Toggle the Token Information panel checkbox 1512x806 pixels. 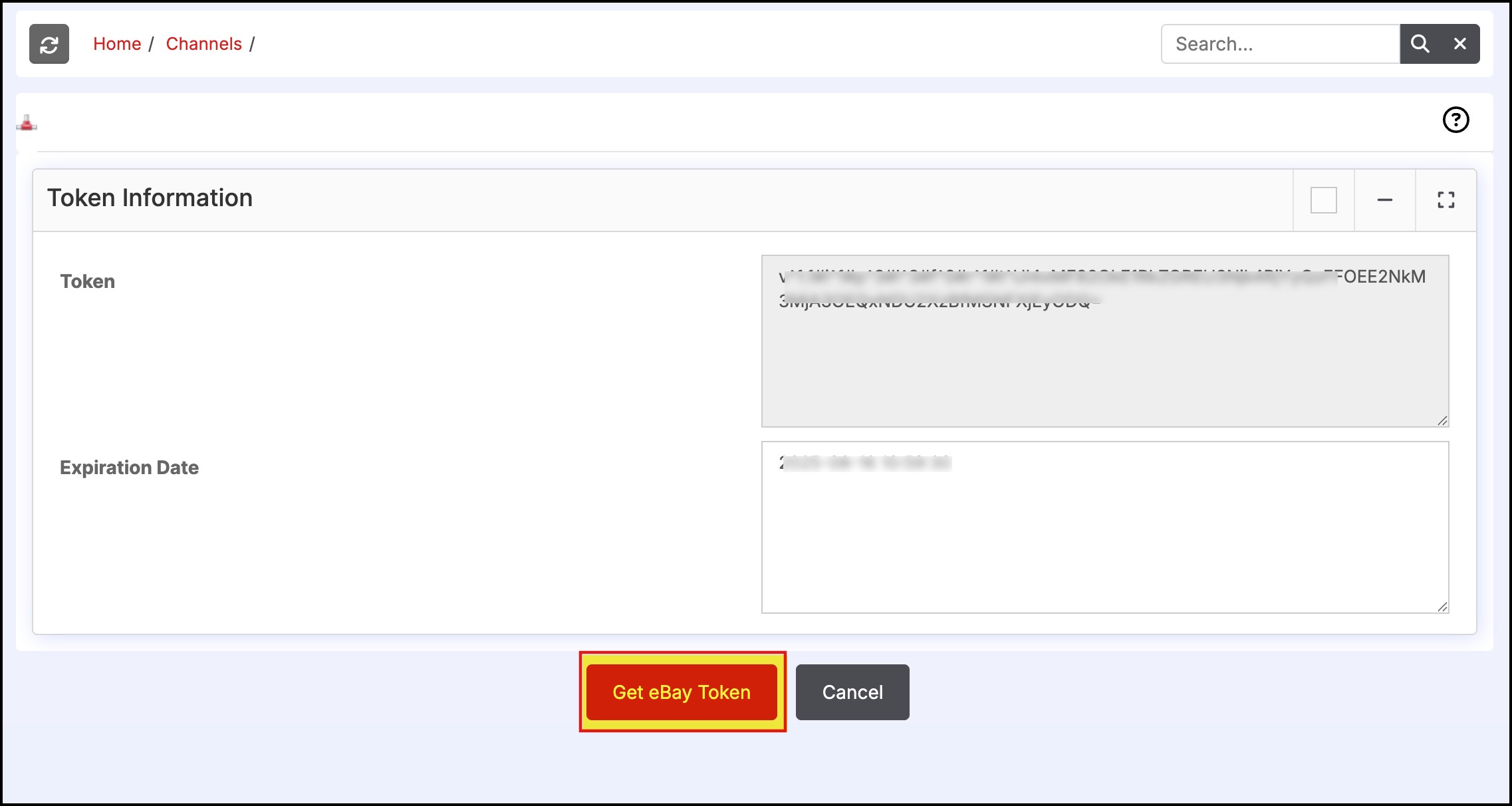1323,200
